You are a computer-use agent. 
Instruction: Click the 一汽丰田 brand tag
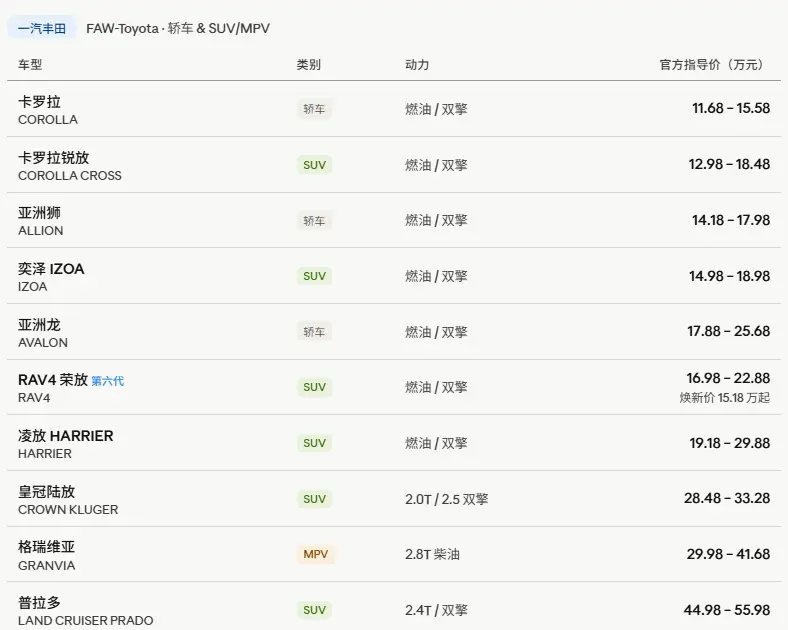(42, 28)
